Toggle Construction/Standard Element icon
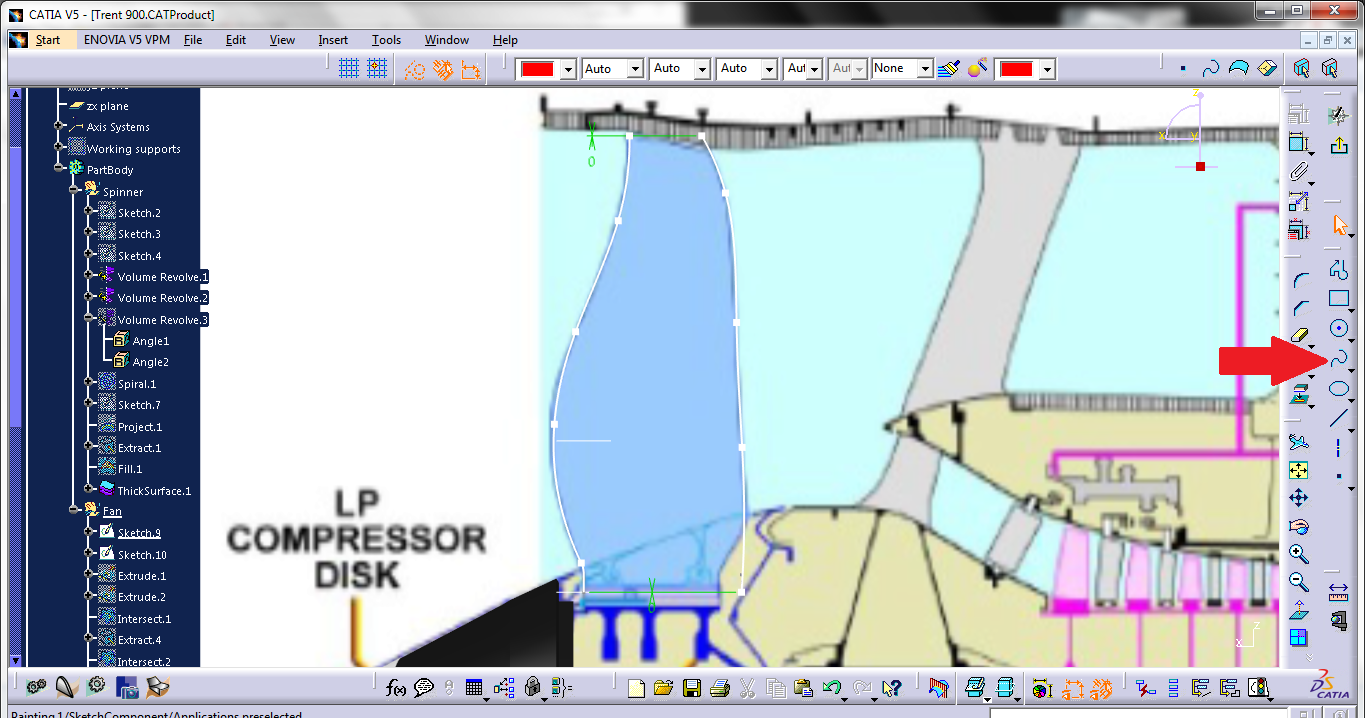Viewport: 1365px width, 718px height. click(415, 69)
